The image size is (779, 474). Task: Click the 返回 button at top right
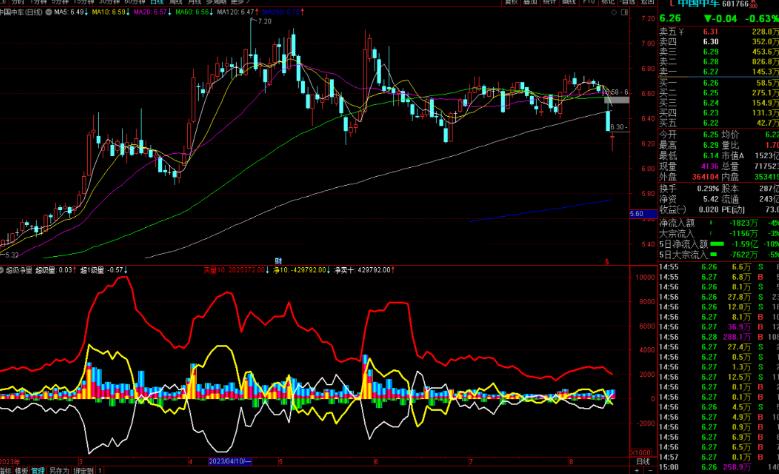[x=647, y=2]
